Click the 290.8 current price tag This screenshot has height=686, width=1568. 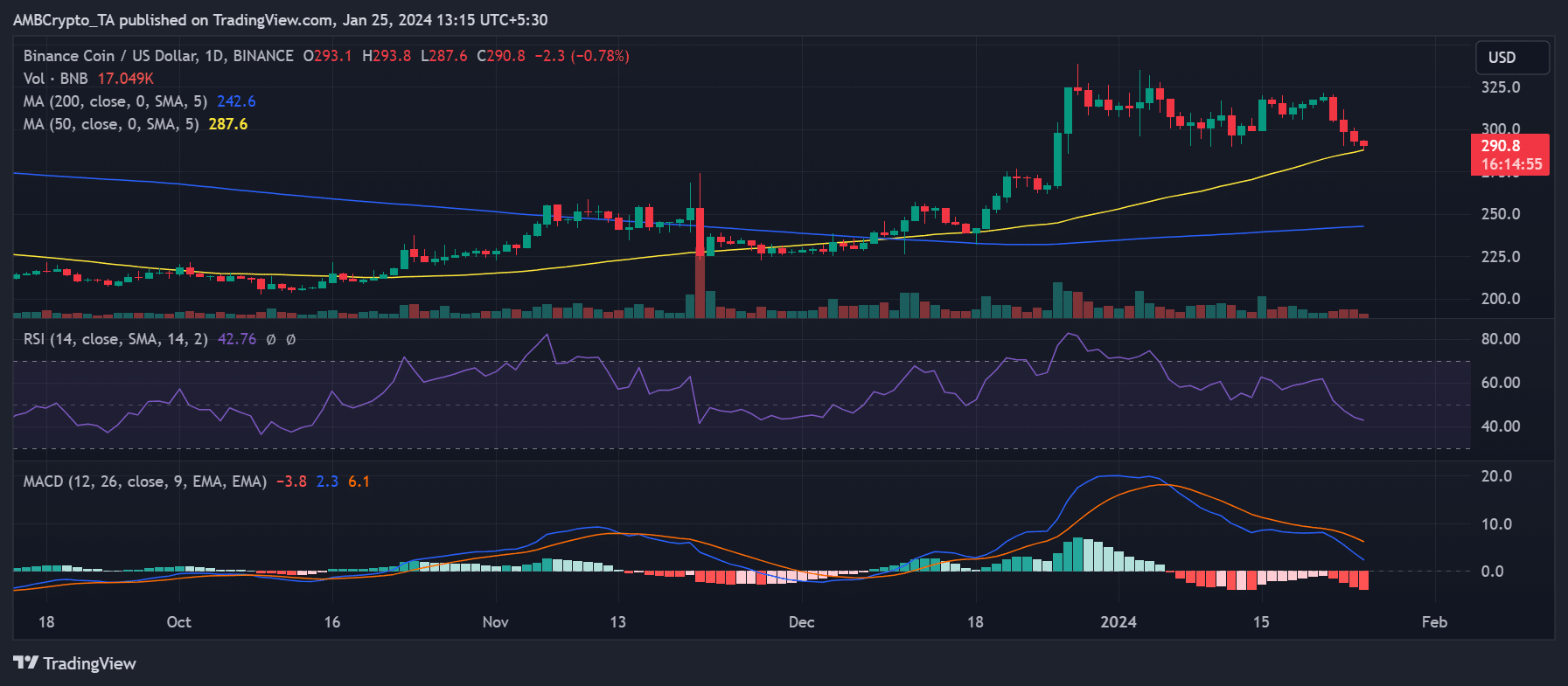1510,155
